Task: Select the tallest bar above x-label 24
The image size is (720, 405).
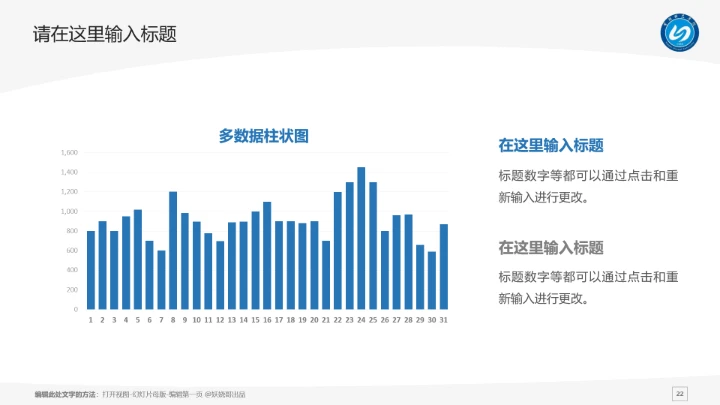Action: [x=361, y=238]
